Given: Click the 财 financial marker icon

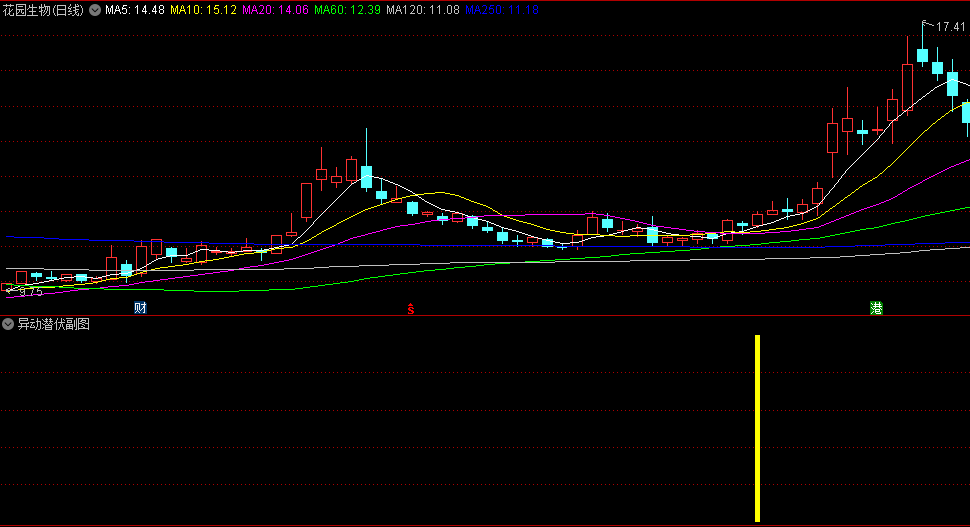Looking at the screenshot, I should pyautogui.click(x=140, y=307).
